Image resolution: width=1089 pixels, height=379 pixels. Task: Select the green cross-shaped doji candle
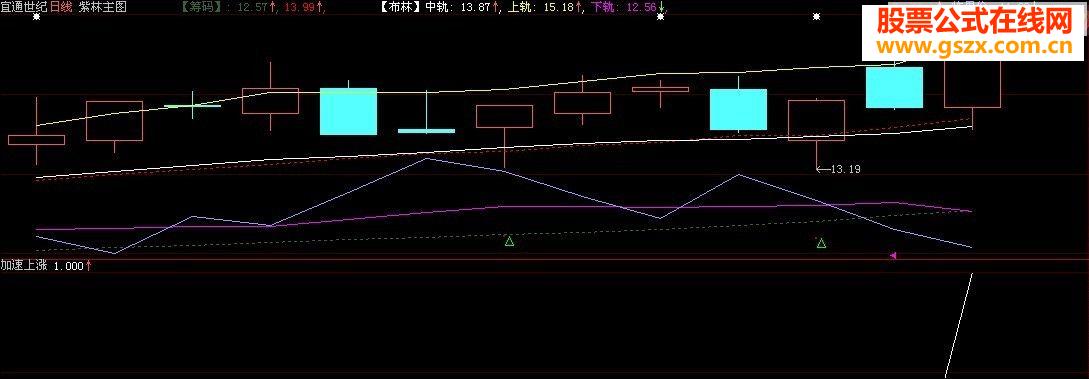tap(192, 106)
